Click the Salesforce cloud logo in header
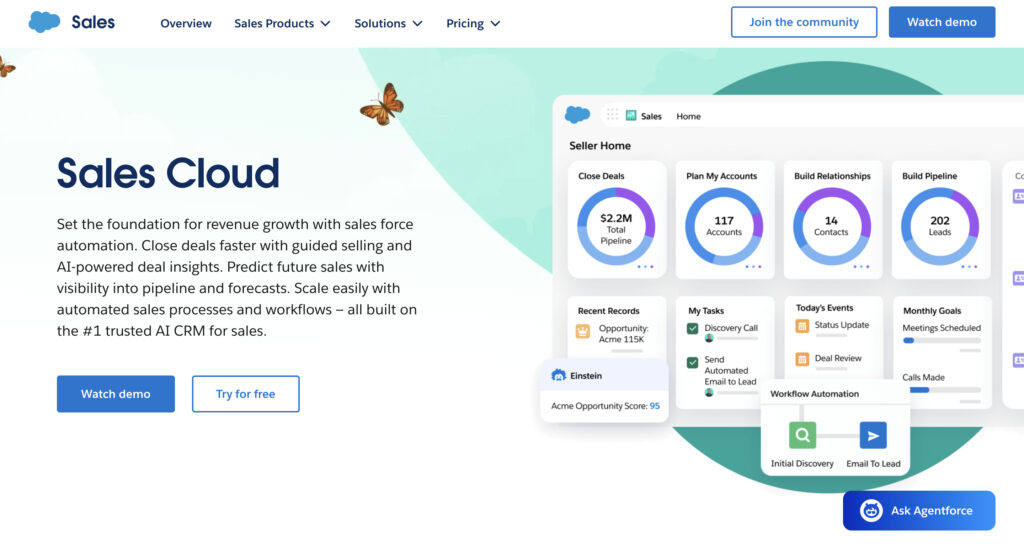 click(44, 22)
